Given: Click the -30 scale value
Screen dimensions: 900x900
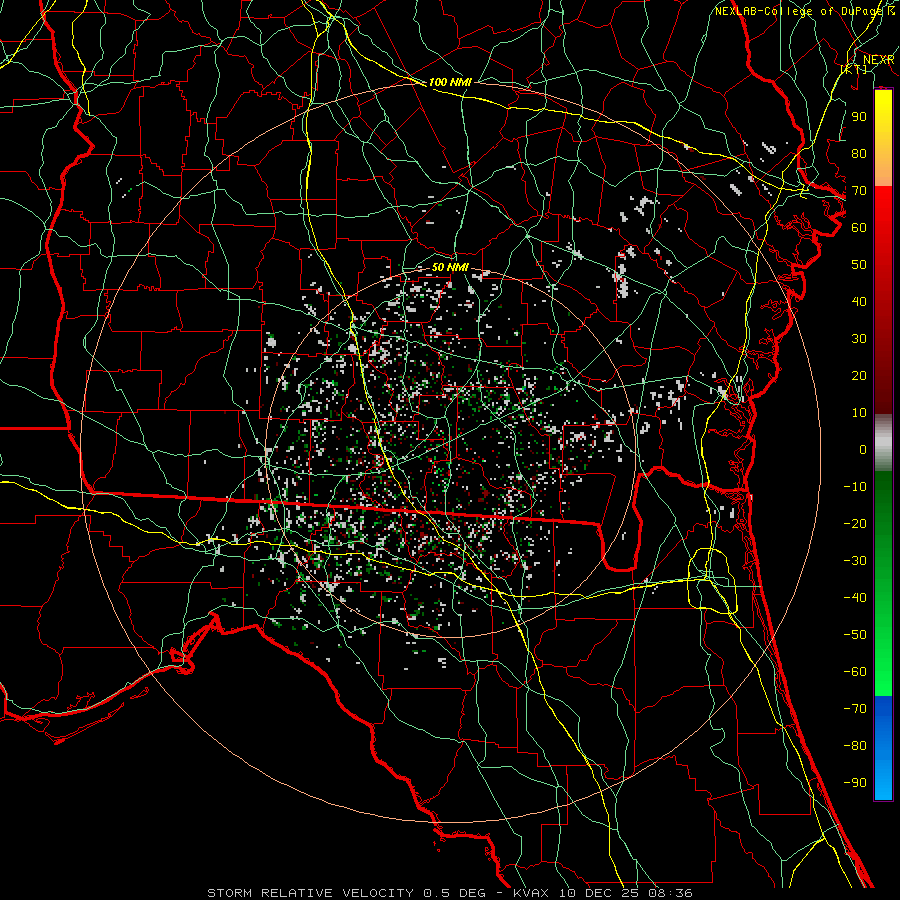Looking at the screenshot, I should 855,561.
